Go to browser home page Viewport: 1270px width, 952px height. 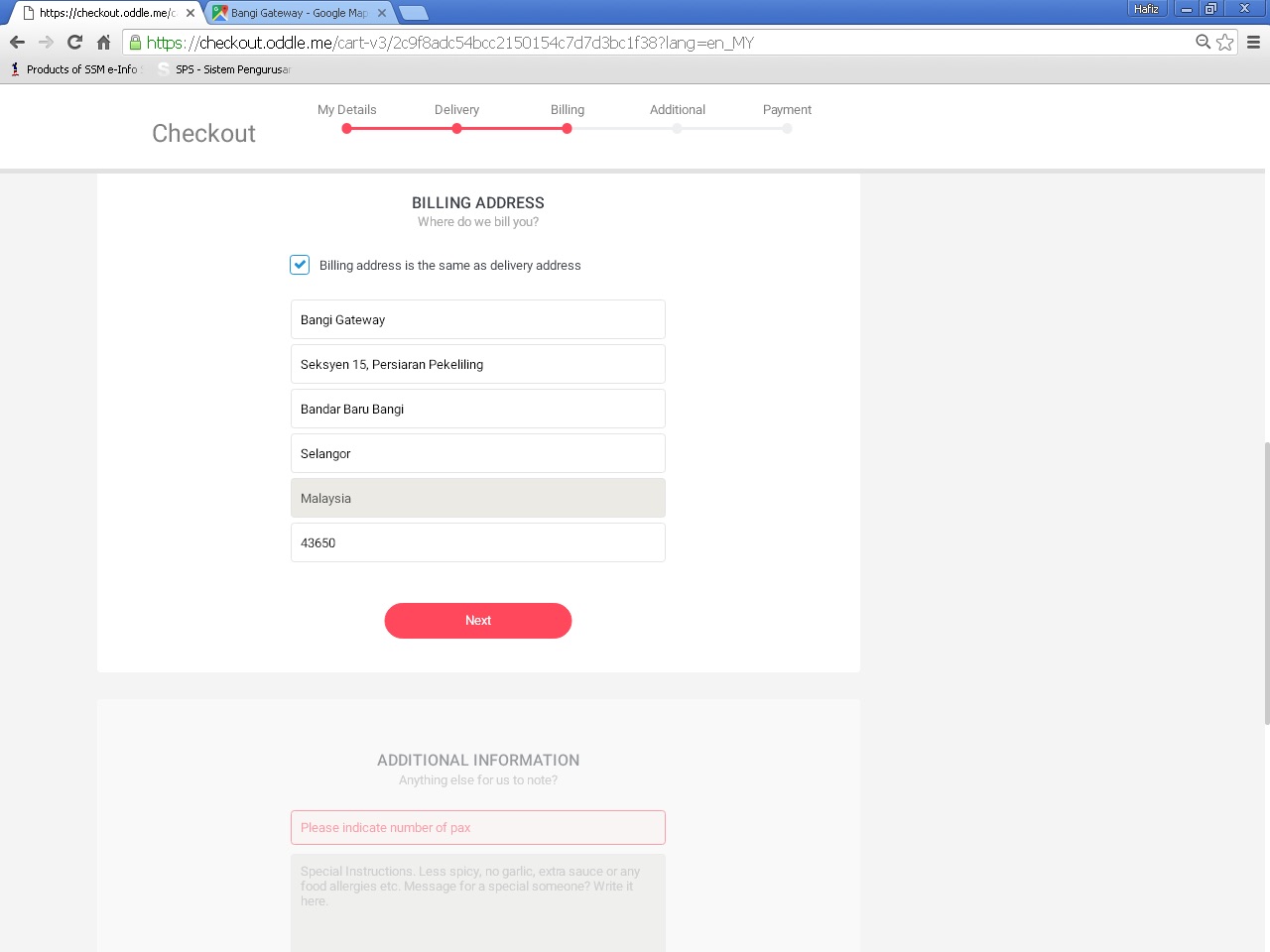103,43
